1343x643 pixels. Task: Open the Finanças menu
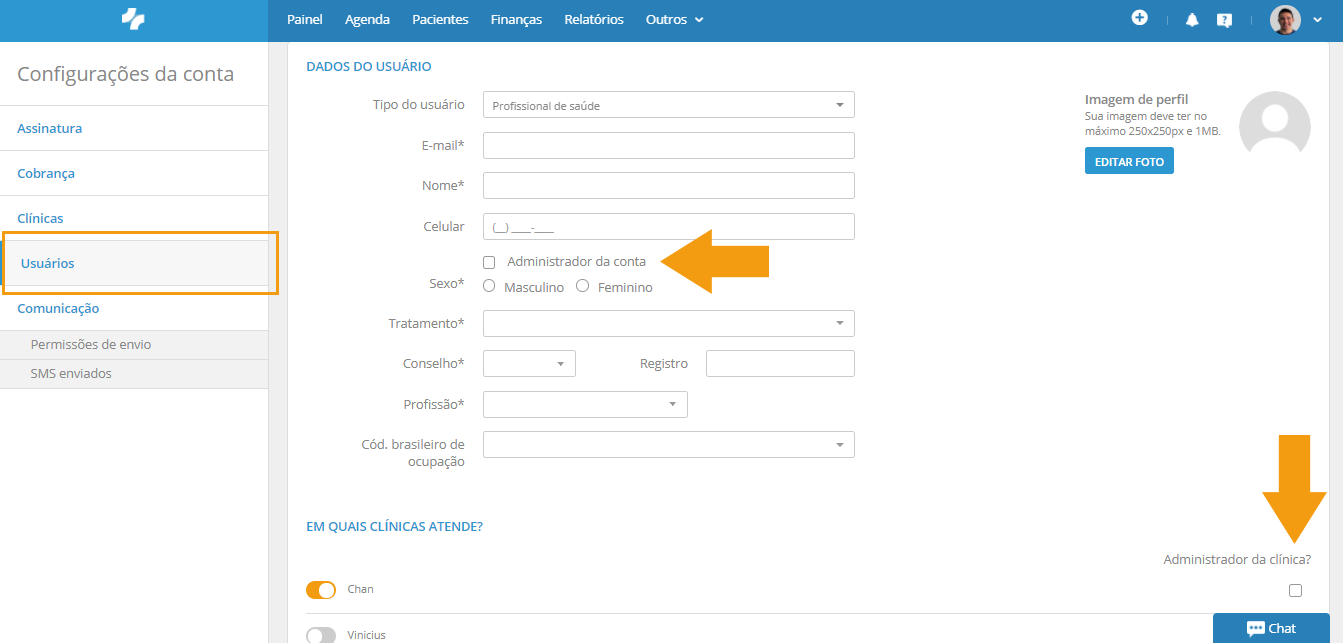coord(516,19)
